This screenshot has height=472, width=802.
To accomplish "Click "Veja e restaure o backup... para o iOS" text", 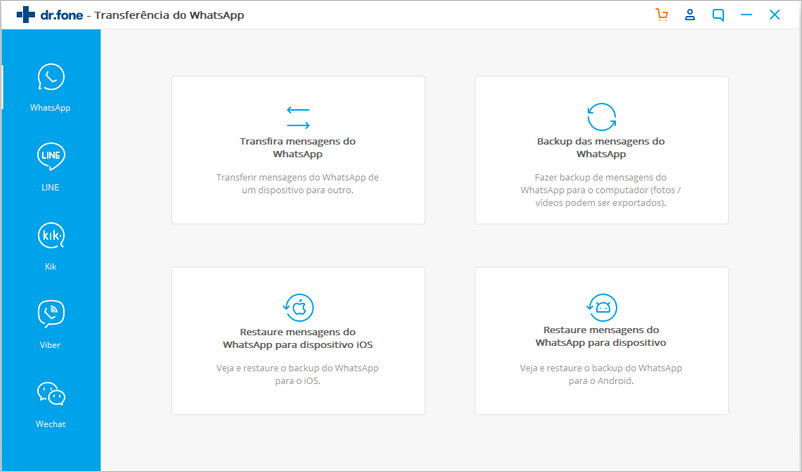I will click(298, 374).
